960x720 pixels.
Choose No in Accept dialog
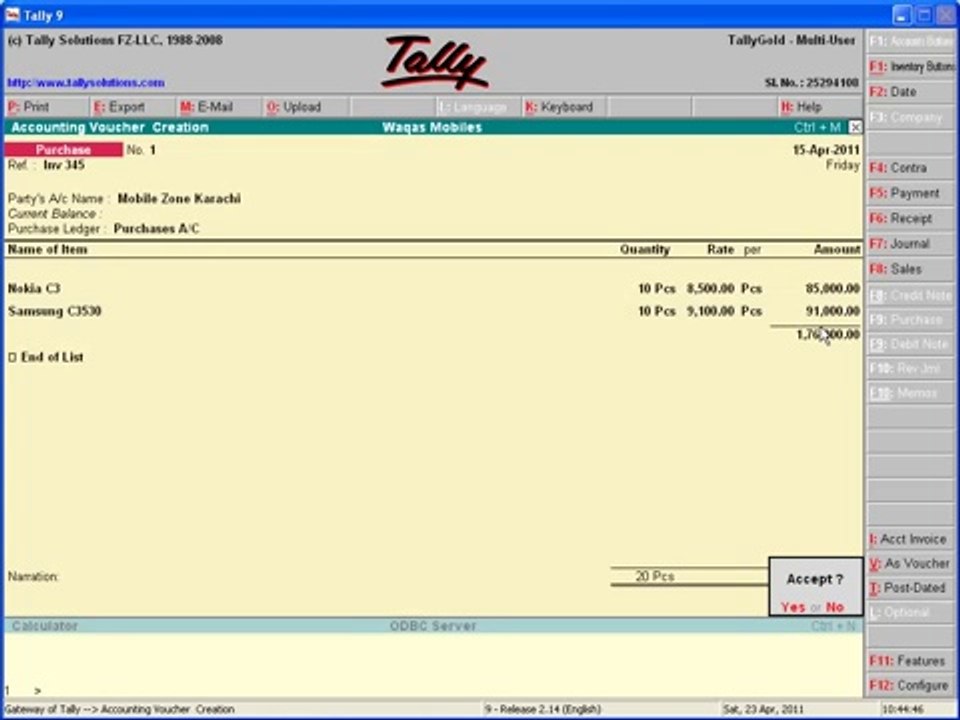pos(835,607)
